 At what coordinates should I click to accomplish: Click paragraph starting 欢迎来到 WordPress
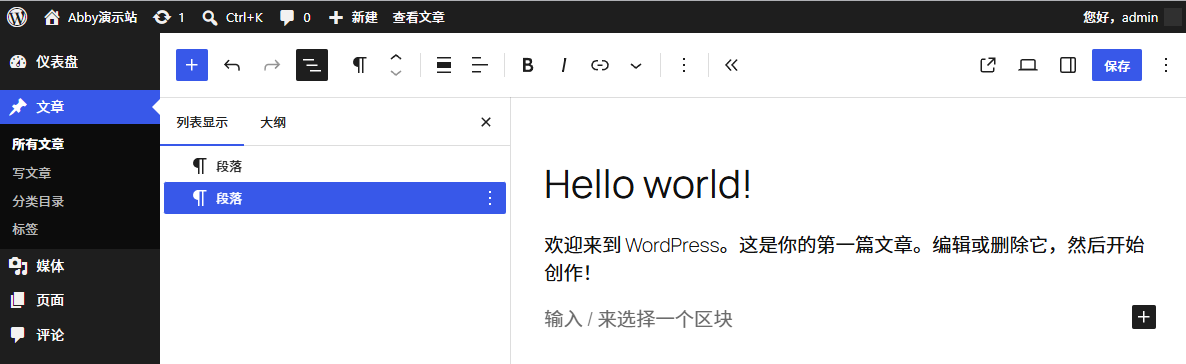click(844, 259)
